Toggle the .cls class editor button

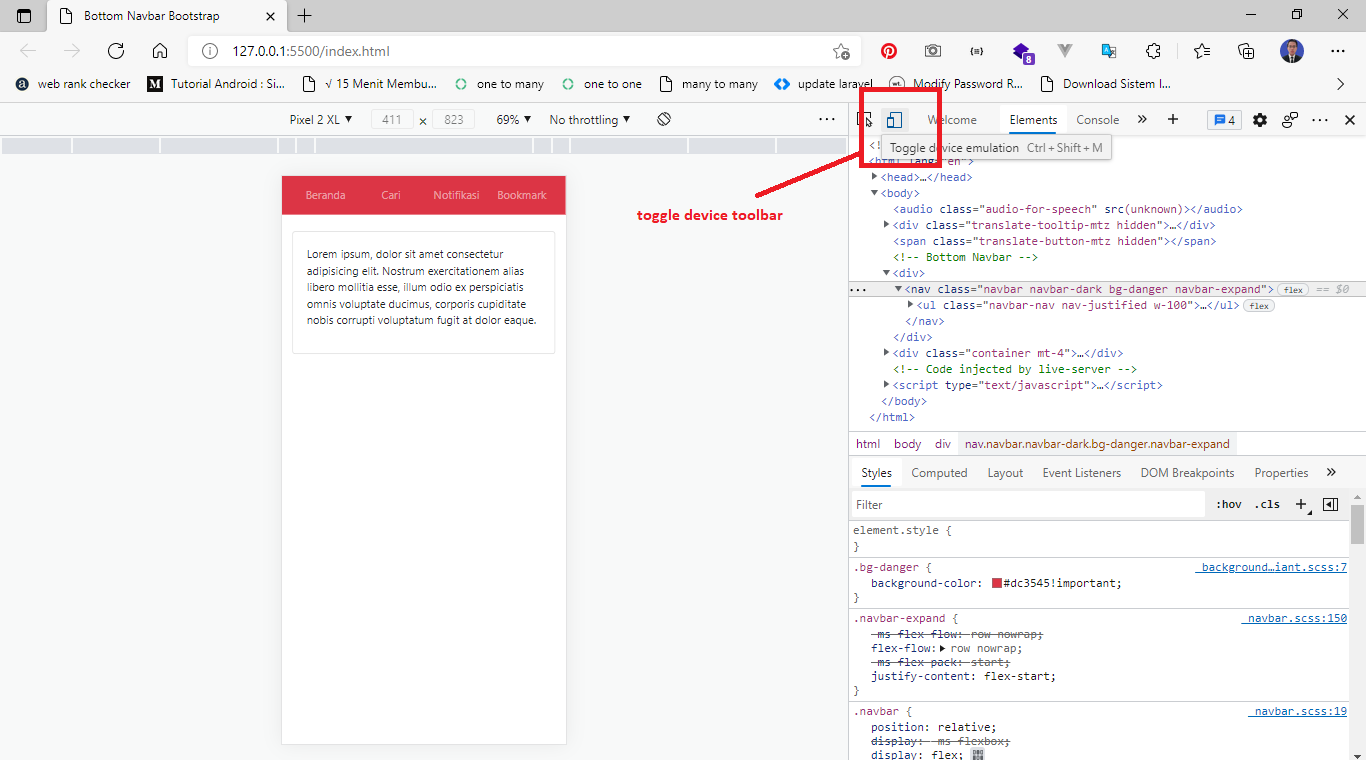(x=1268, y=504)
